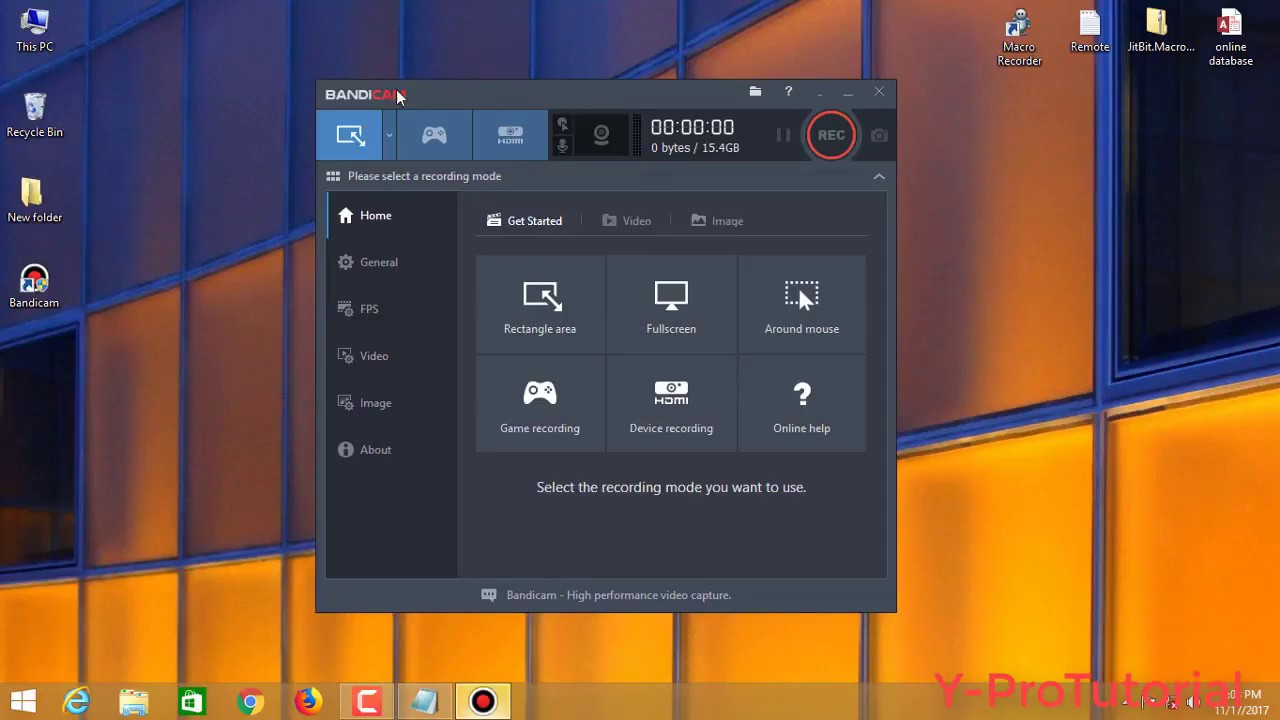Select the This PC desktop icon
This screenshot has height=720, width=1280.
[x=34, y=32]
